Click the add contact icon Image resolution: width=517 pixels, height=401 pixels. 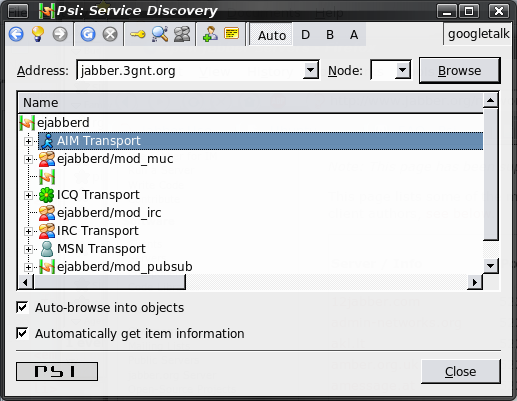click(210, 34)
